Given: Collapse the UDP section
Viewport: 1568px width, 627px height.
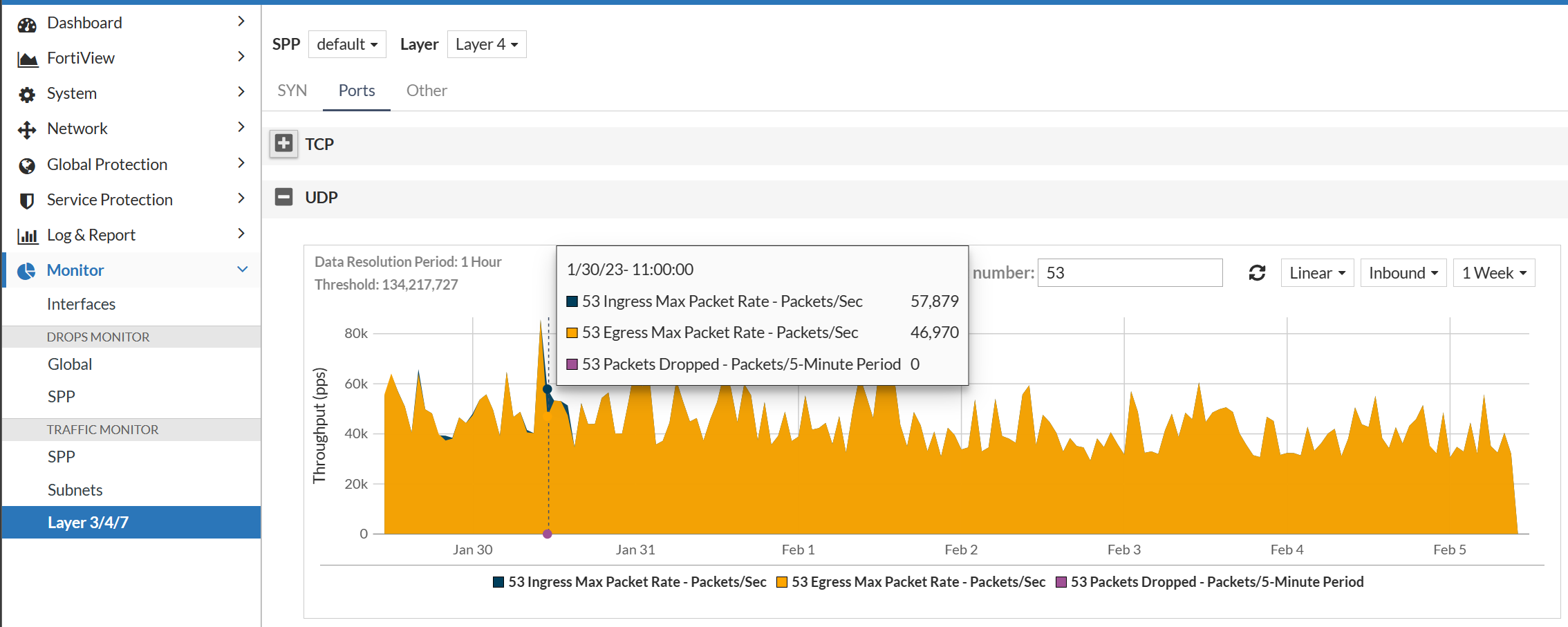Looking at the screenshot, I should tap(283, 197).
